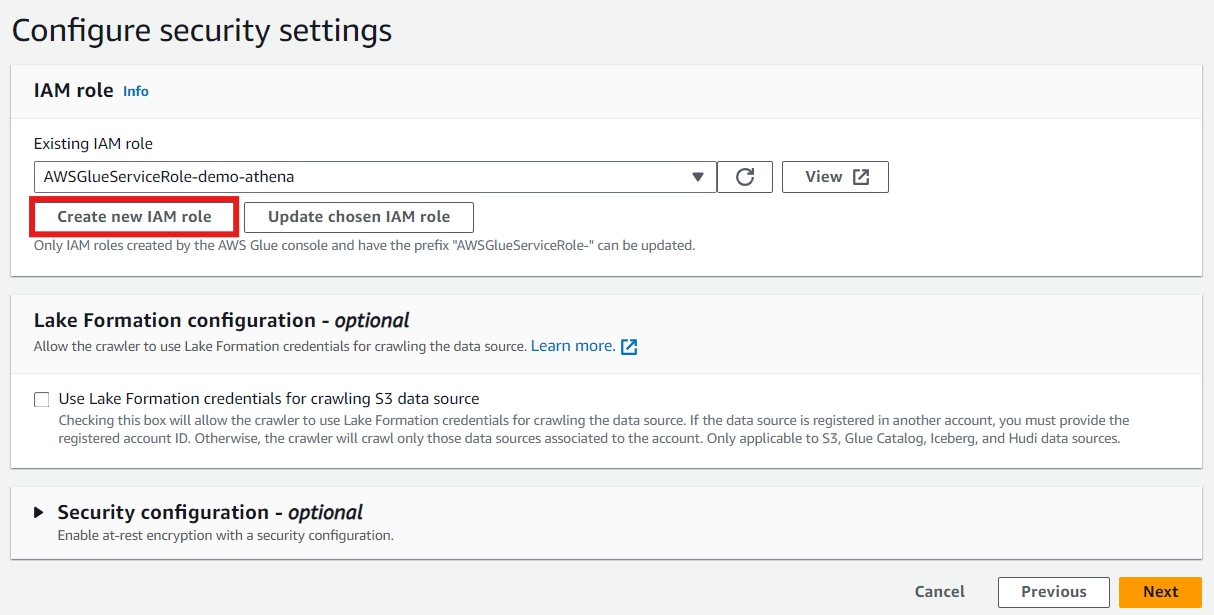Follow the Learn more link

click(x=572, y=346)
